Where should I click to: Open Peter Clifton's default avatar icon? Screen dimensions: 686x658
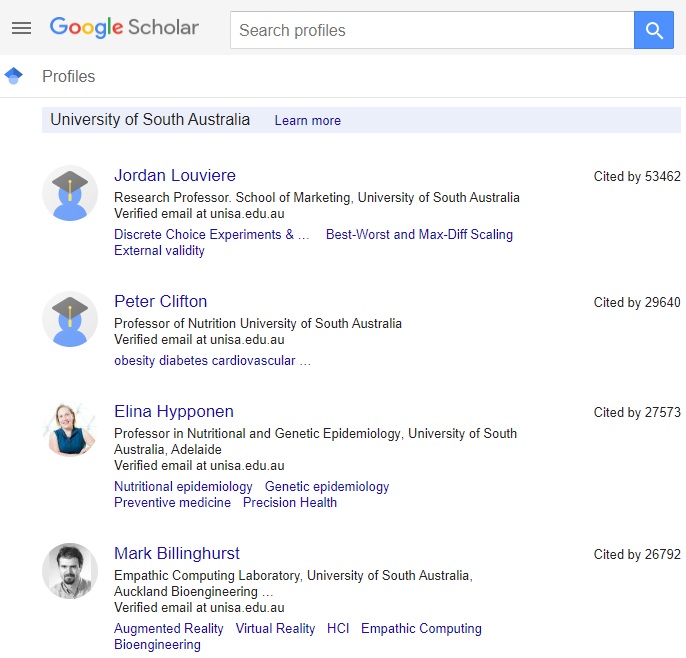pos(70,319)
